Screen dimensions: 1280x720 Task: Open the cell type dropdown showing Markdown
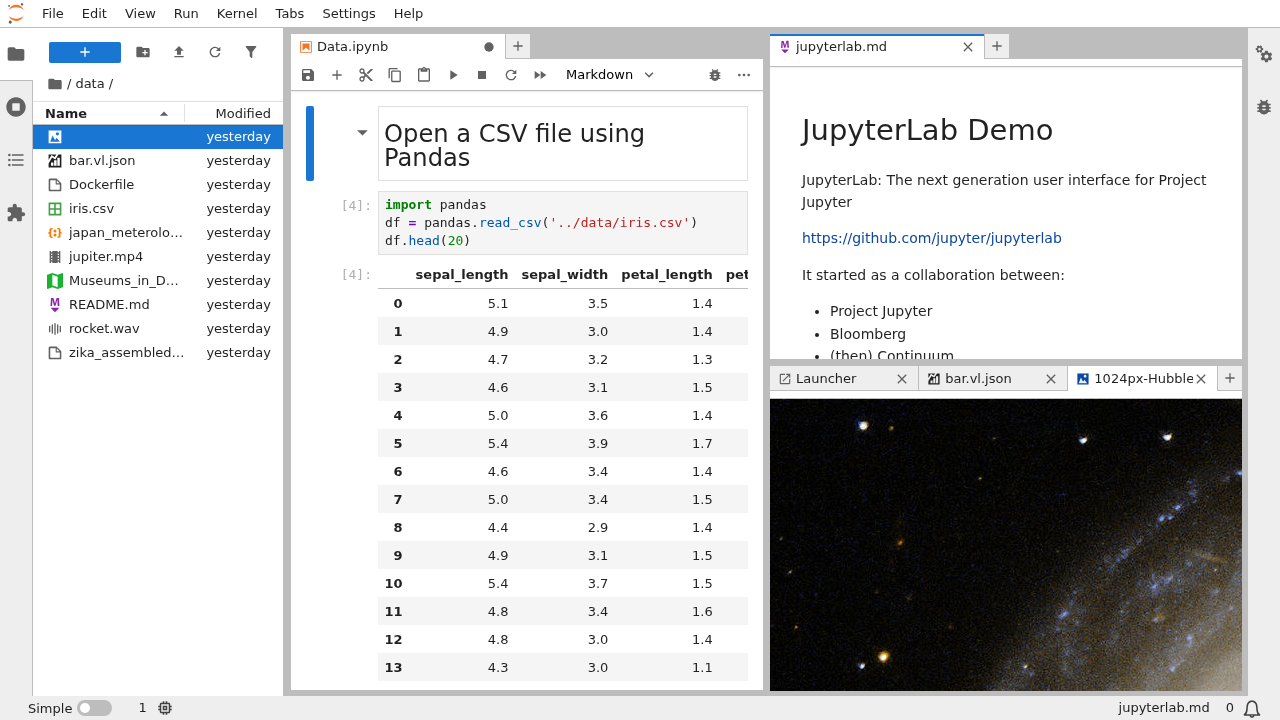[608, 74]
